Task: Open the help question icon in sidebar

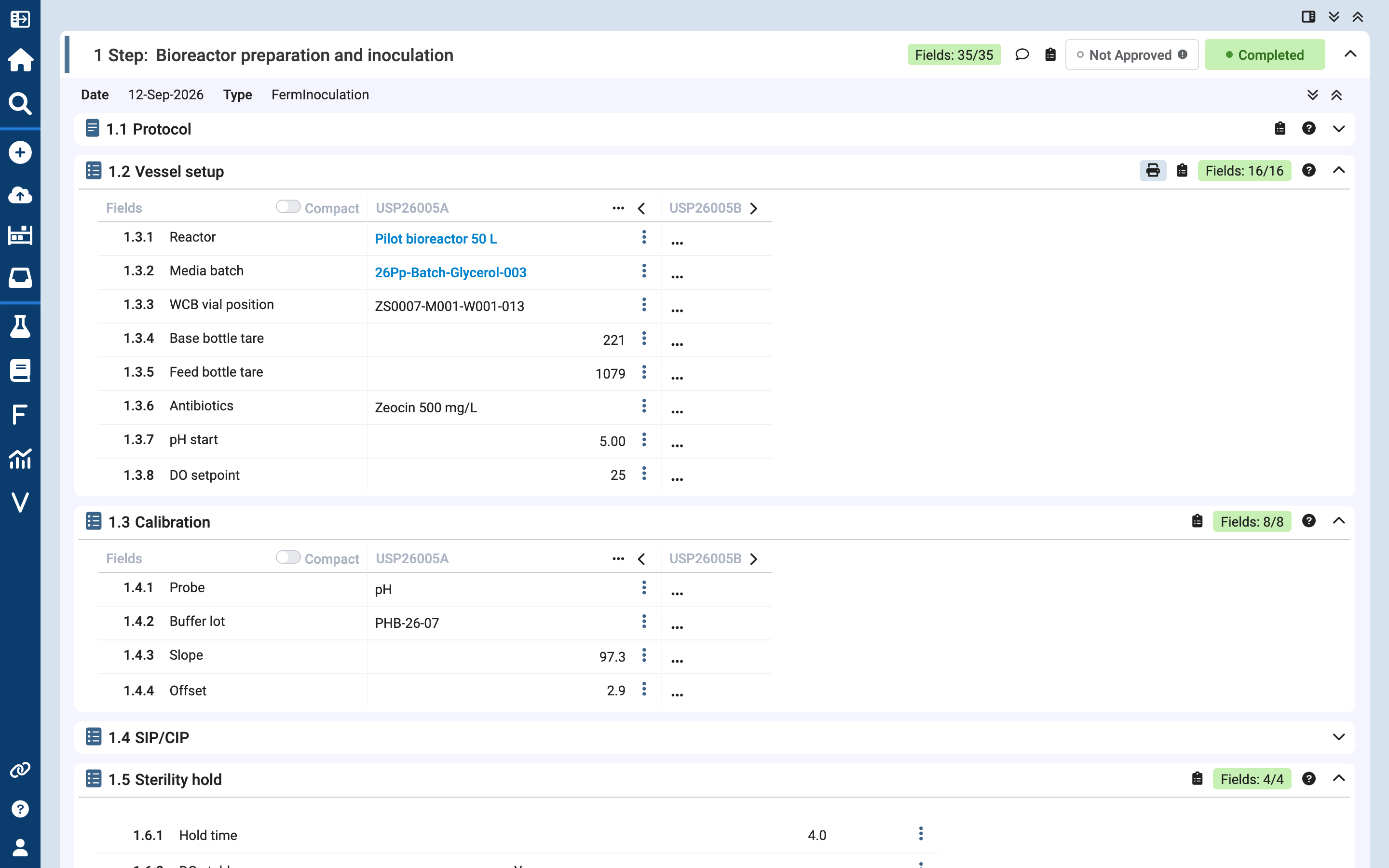Action: (20, 809)
